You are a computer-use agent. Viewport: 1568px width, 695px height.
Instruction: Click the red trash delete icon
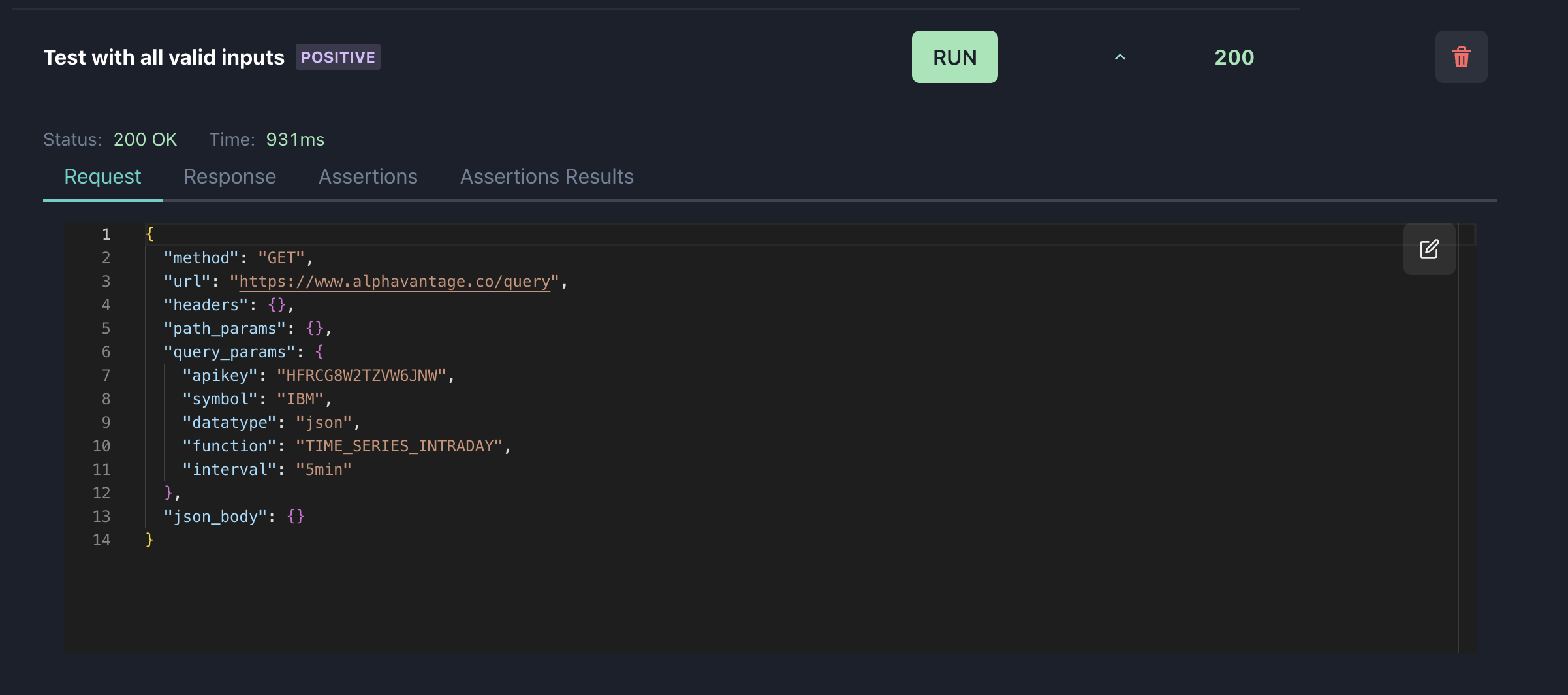tap(1461, 57)
